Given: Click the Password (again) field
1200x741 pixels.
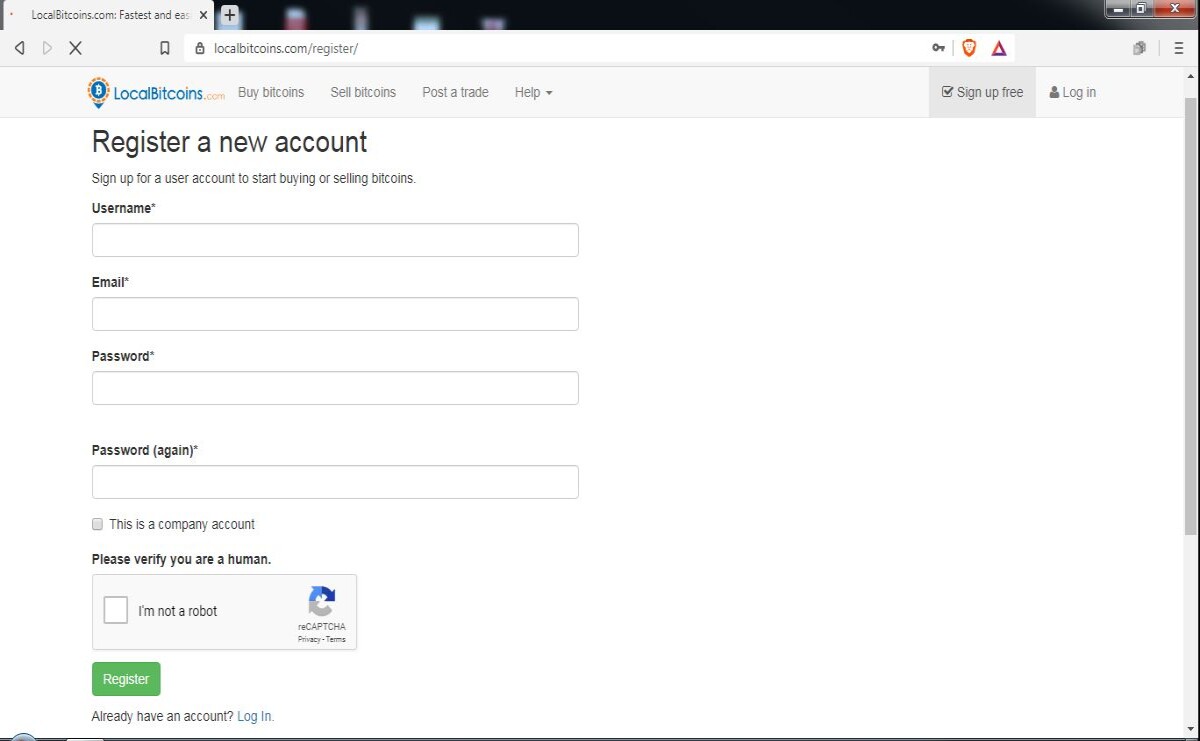Looking at the screenshot, I should (x=335, y=482).
